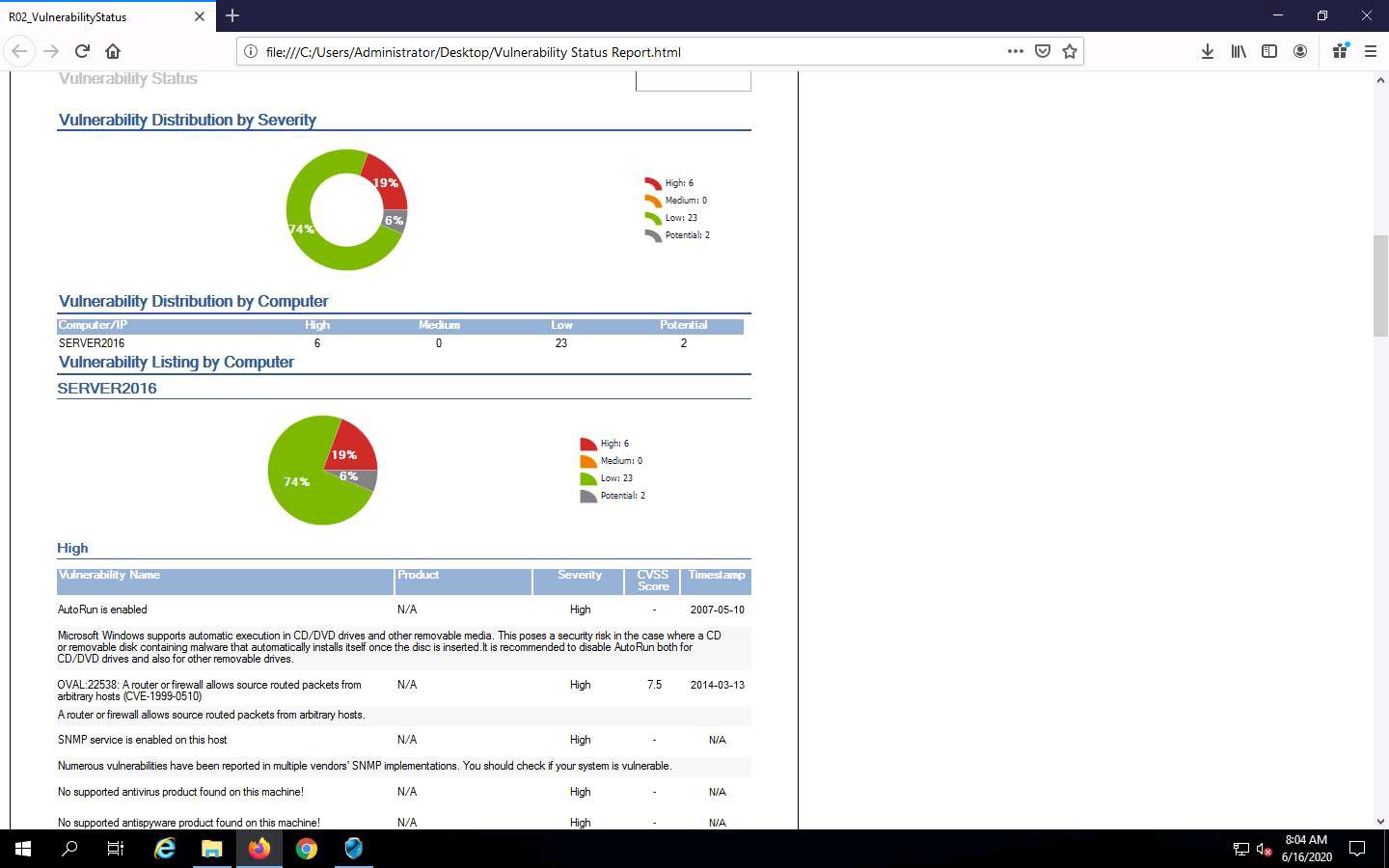Click 'No supported antispyware product found' entry

(189, 823)
